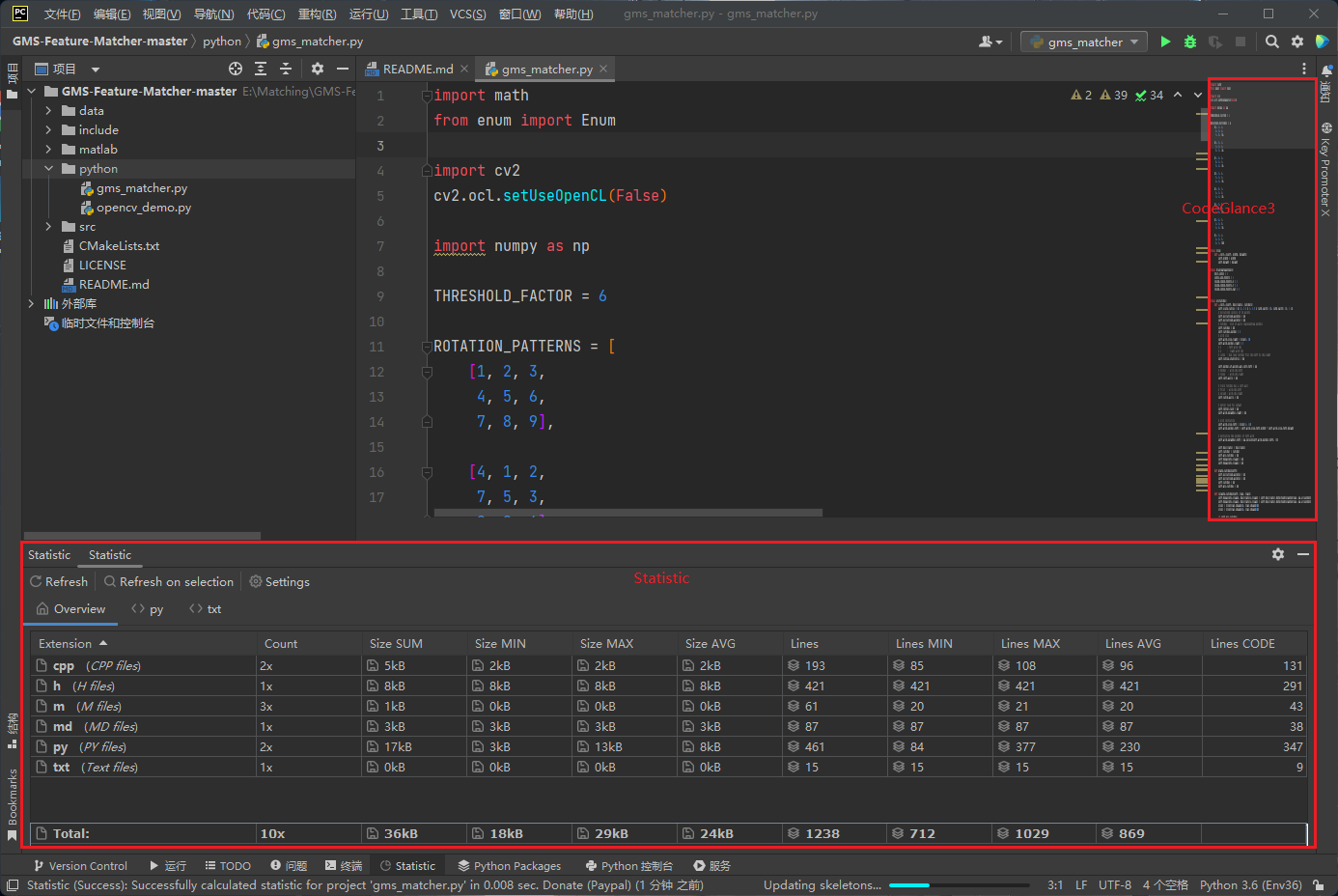Viewport: 1338px width, 896px height.
Task: Collapse the python folder in the project tree
Action: [x=48, y=169]
